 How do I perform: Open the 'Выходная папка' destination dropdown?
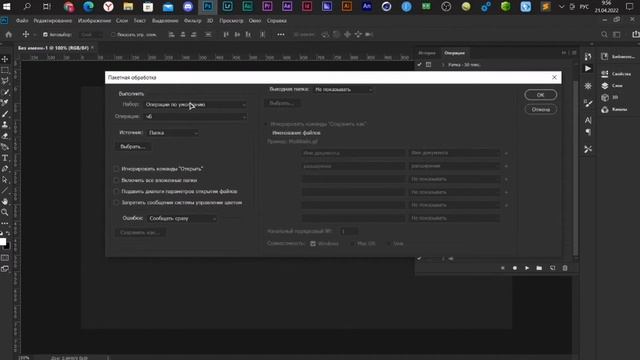click(x=343, y=89)
